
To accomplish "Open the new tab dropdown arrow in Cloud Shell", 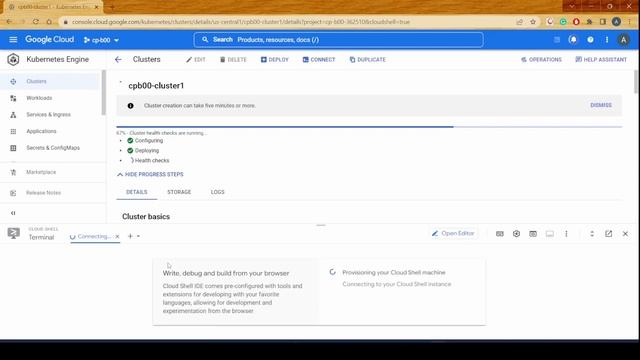I will [138, 236].
